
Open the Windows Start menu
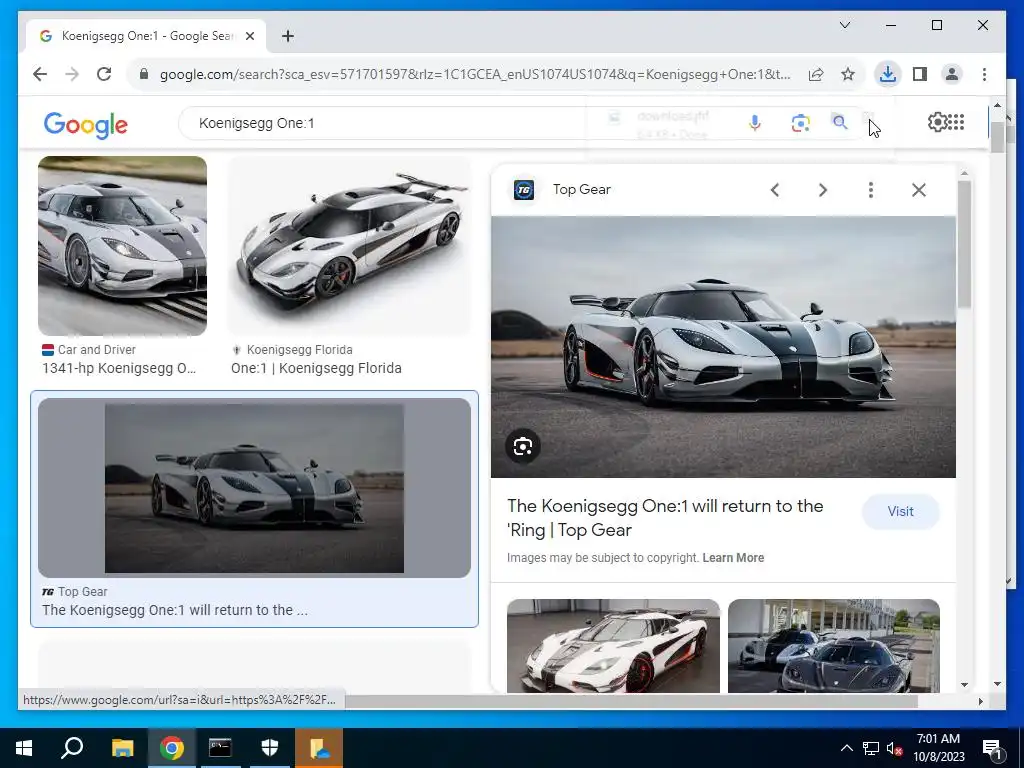[24, 748]
